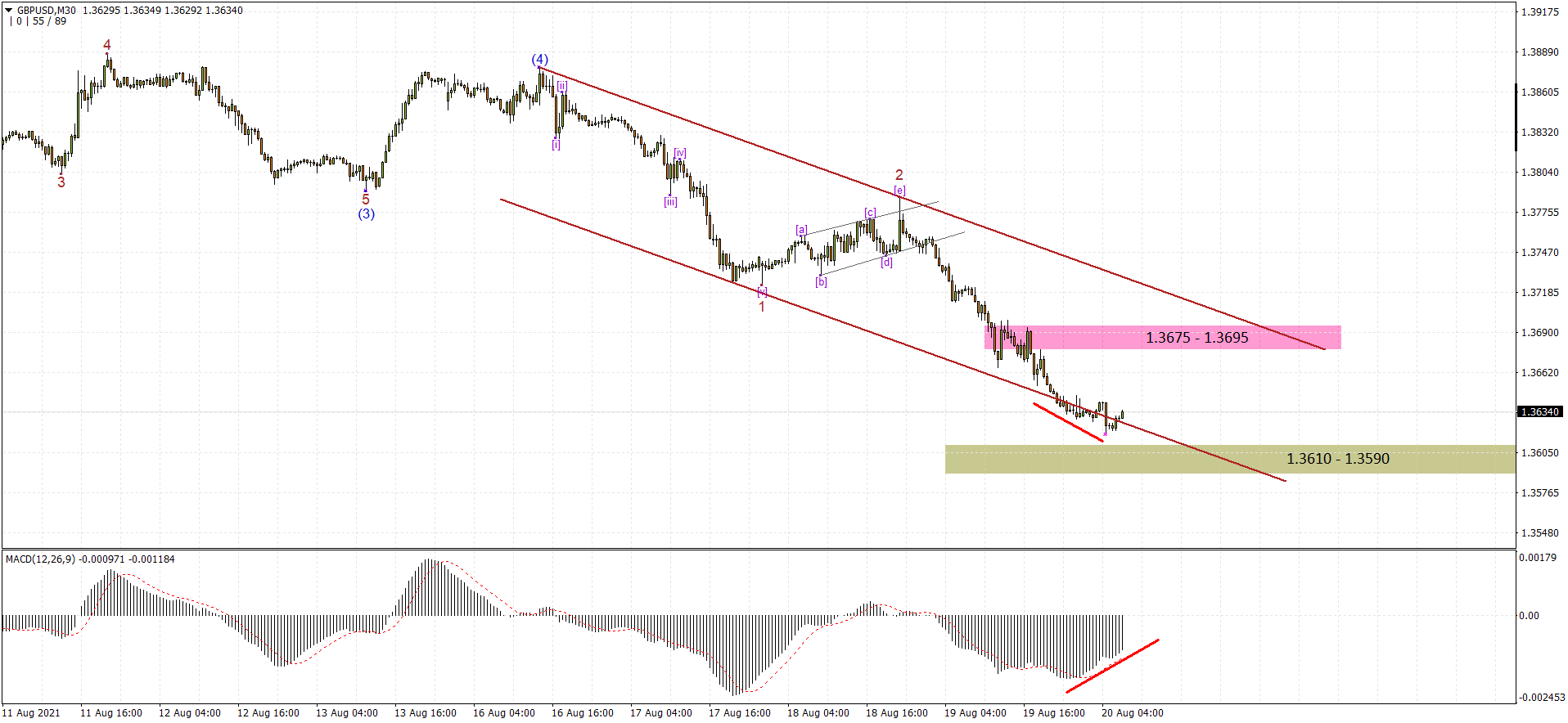Select the [a] triangle wave label

tap(802, 230)
